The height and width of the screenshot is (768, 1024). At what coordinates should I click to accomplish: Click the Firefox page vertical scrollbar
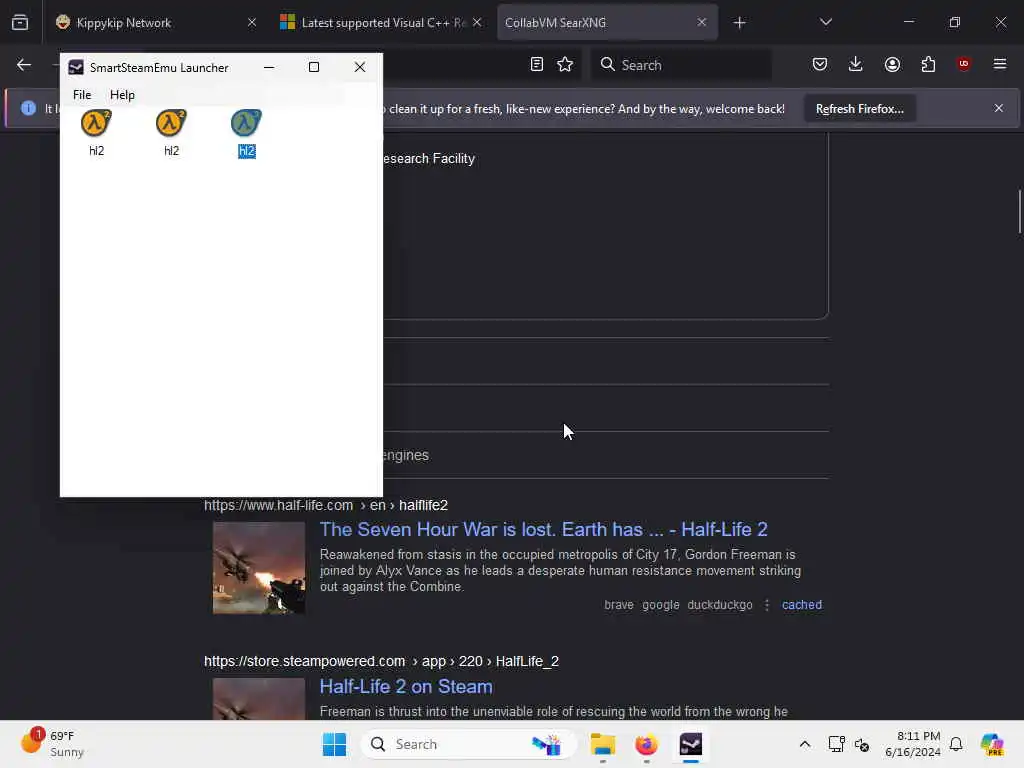(x=1019, y=211)
